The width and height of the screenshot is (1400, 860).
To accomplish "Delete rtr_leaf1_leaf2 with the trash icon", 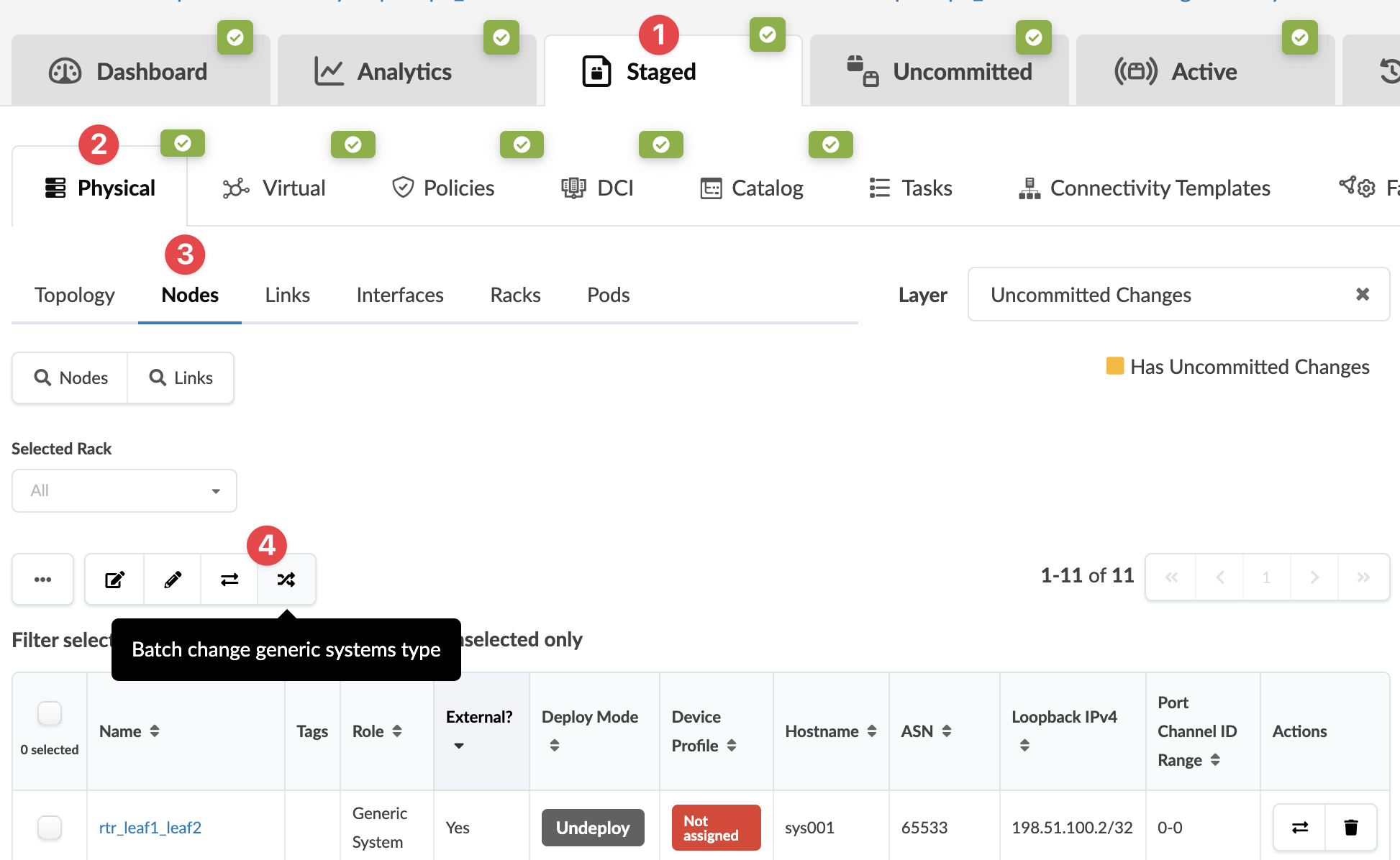I will click(x=1350, y=828).
